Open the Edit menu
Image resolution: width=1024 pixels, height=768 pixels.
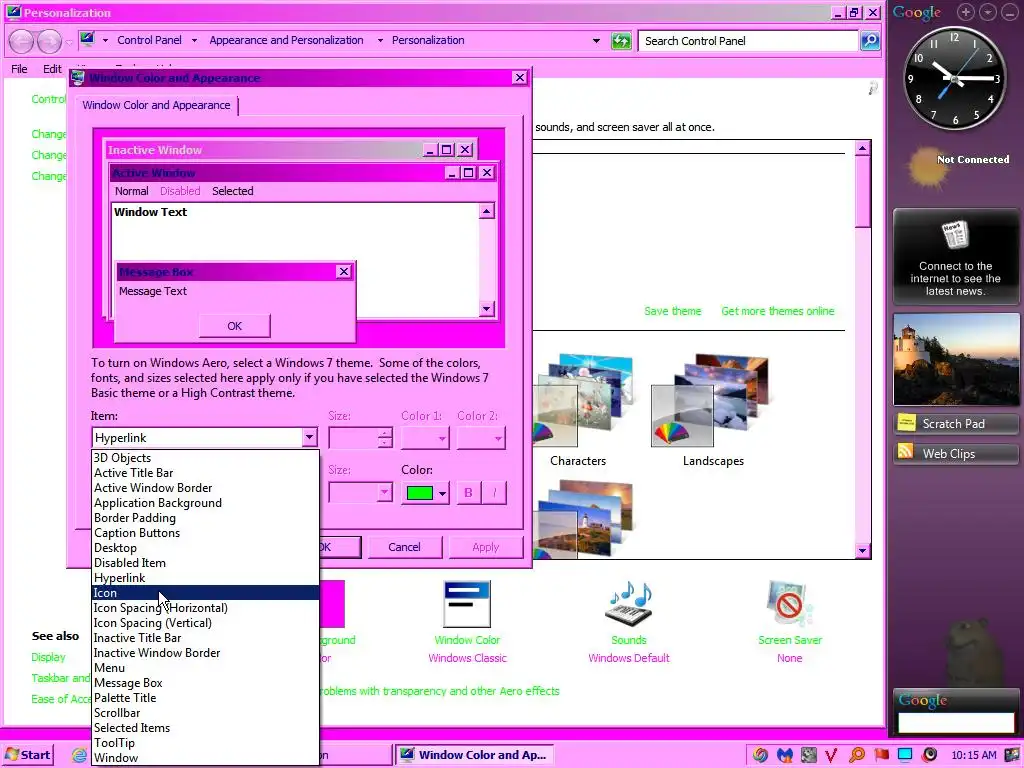[52, 69]
